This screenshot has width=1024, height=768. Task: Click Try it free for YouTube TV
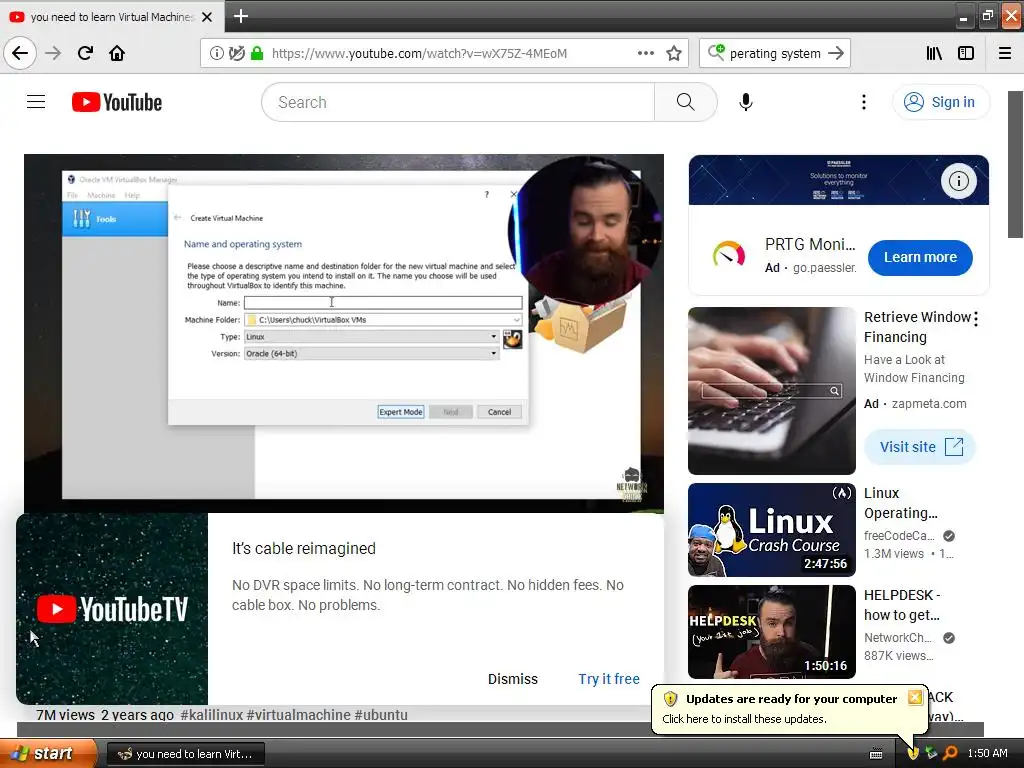click(x=609, y=679)
